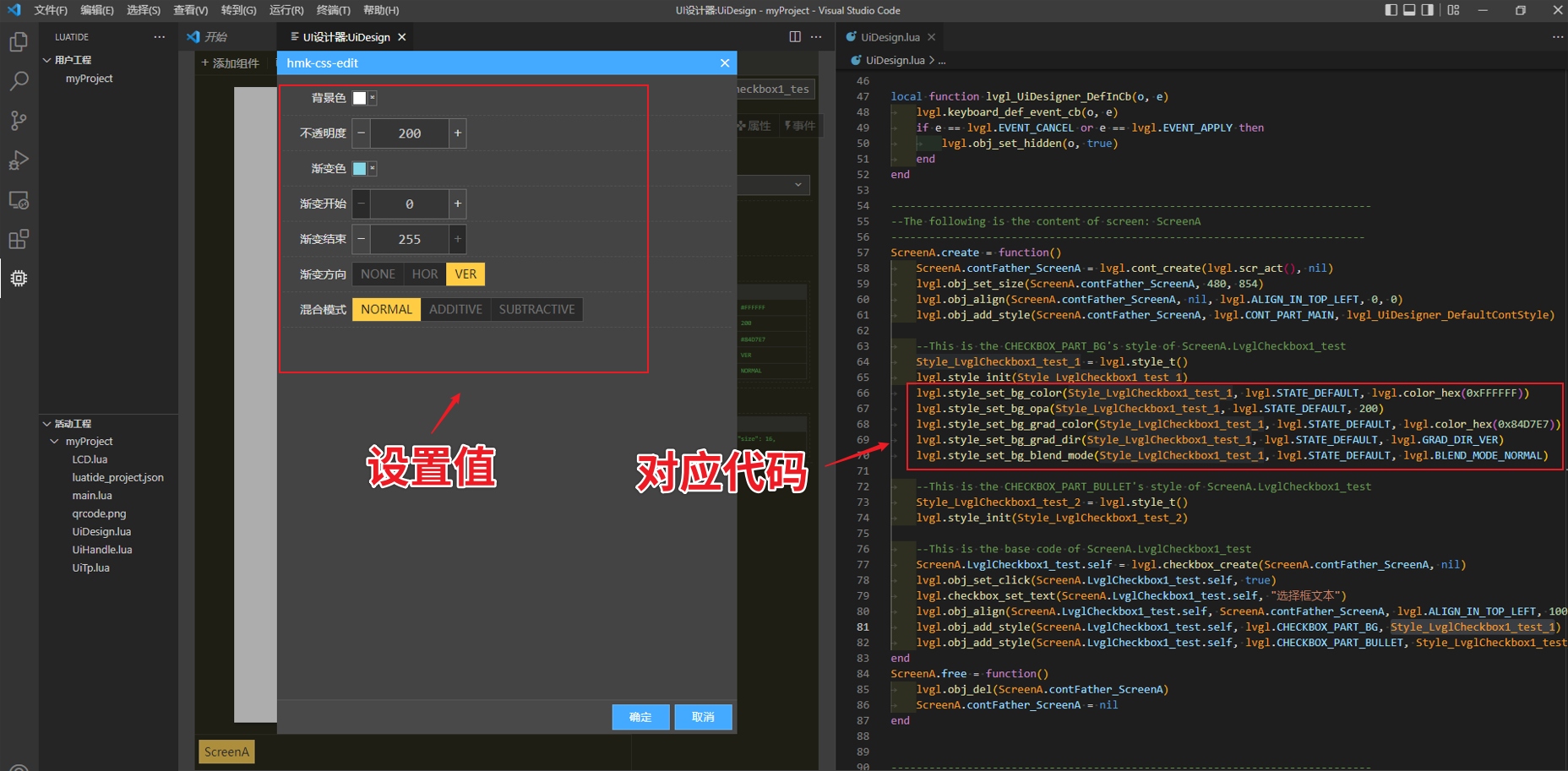Open the Run and Debug view
The image size is (1568, 771).
coord(19,160)
